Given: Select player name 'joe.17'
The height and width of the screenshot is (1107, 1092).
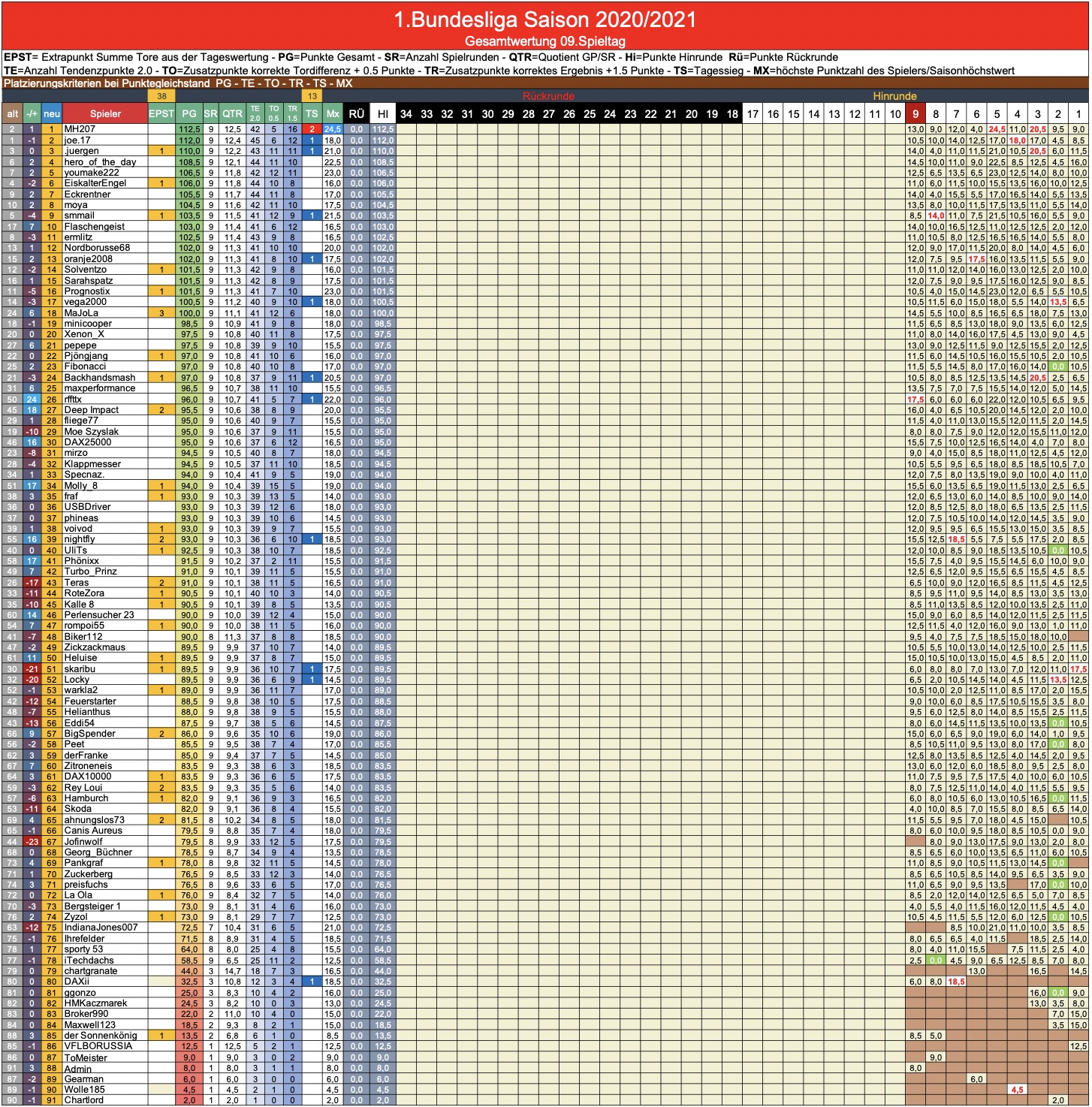Looking at the screenshot, I should (77, 140).
